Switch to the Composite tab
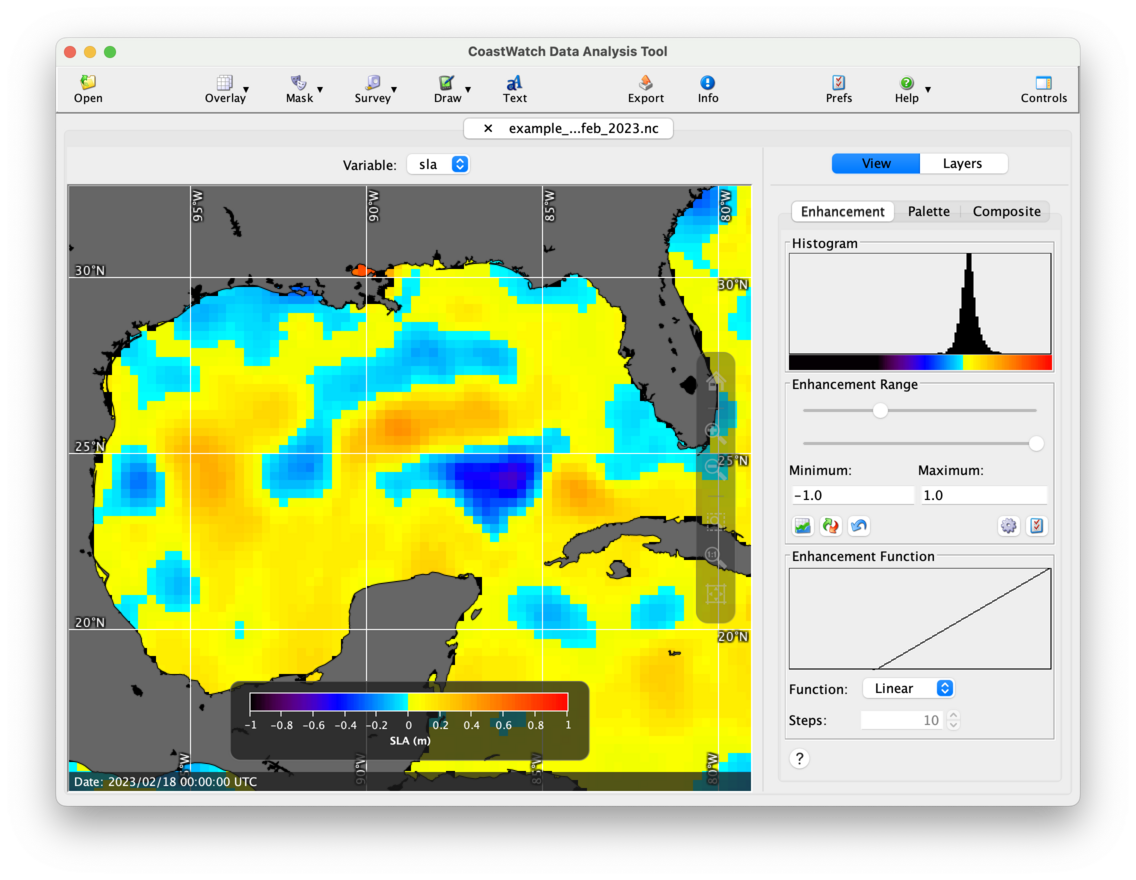The height and width of the screenshot is (880, 1136). 1006,212
